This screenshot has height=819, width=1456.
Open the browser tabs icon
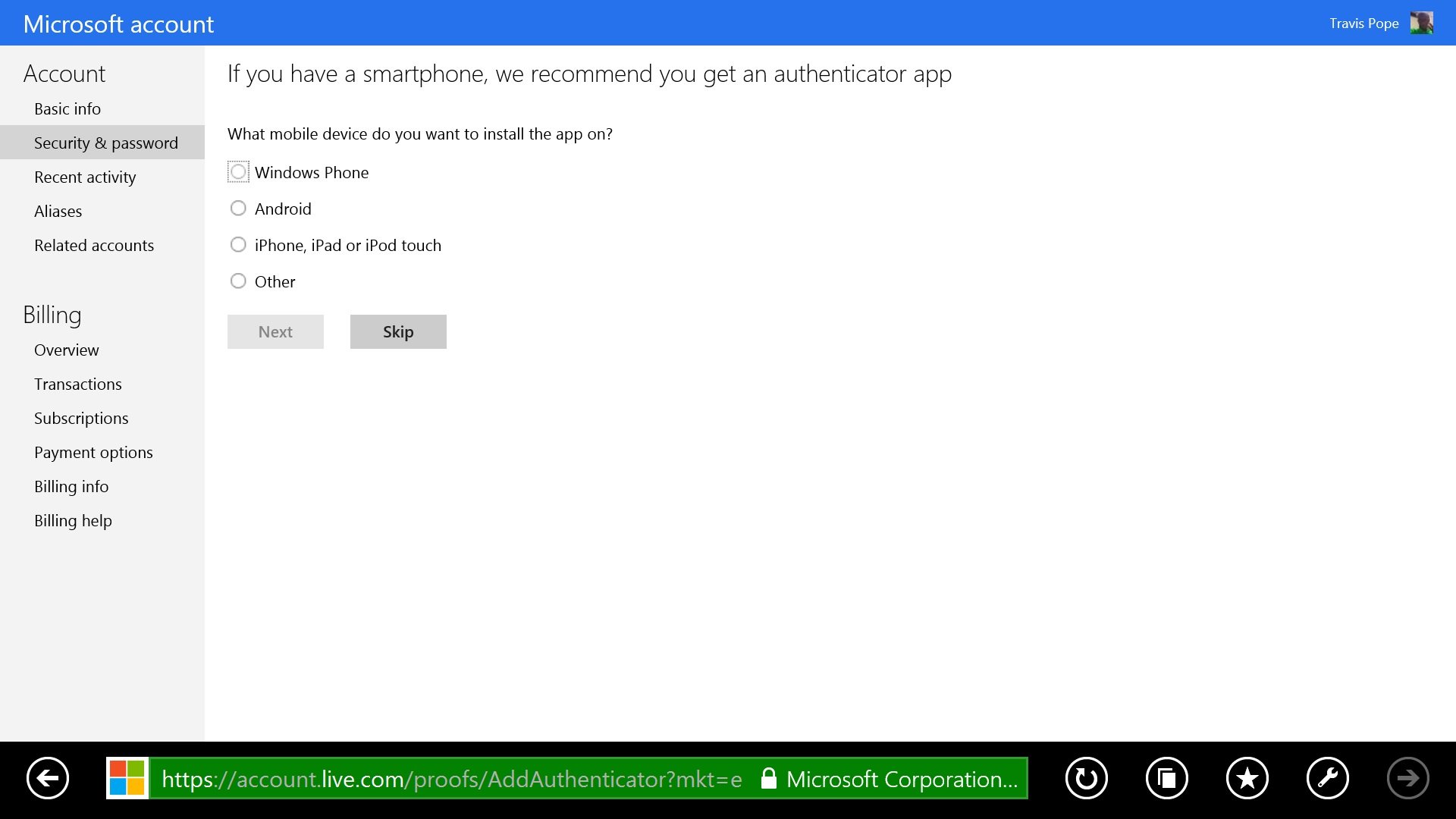click(1166, 777)
